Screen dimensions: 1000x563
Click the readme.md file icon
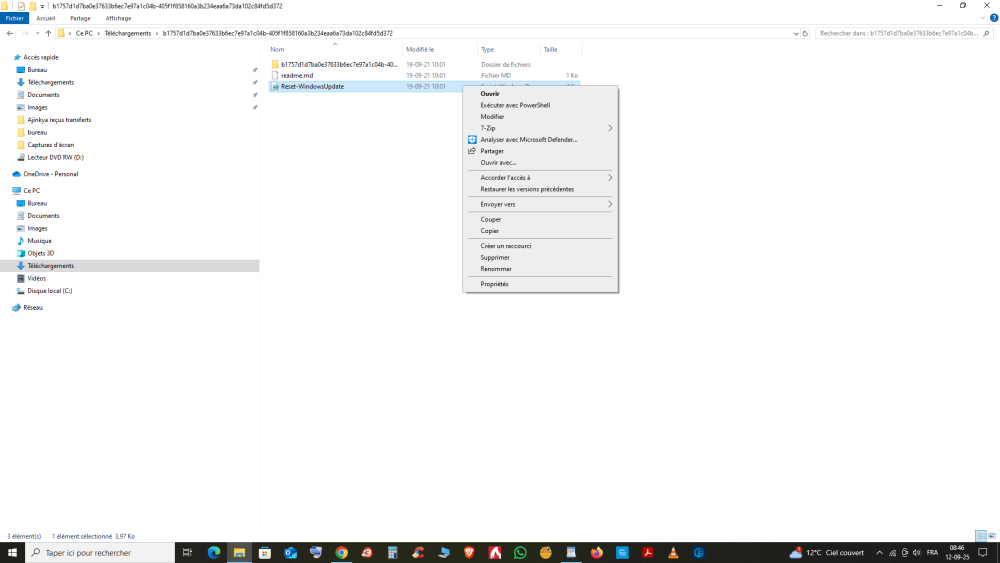pos(275,75)
